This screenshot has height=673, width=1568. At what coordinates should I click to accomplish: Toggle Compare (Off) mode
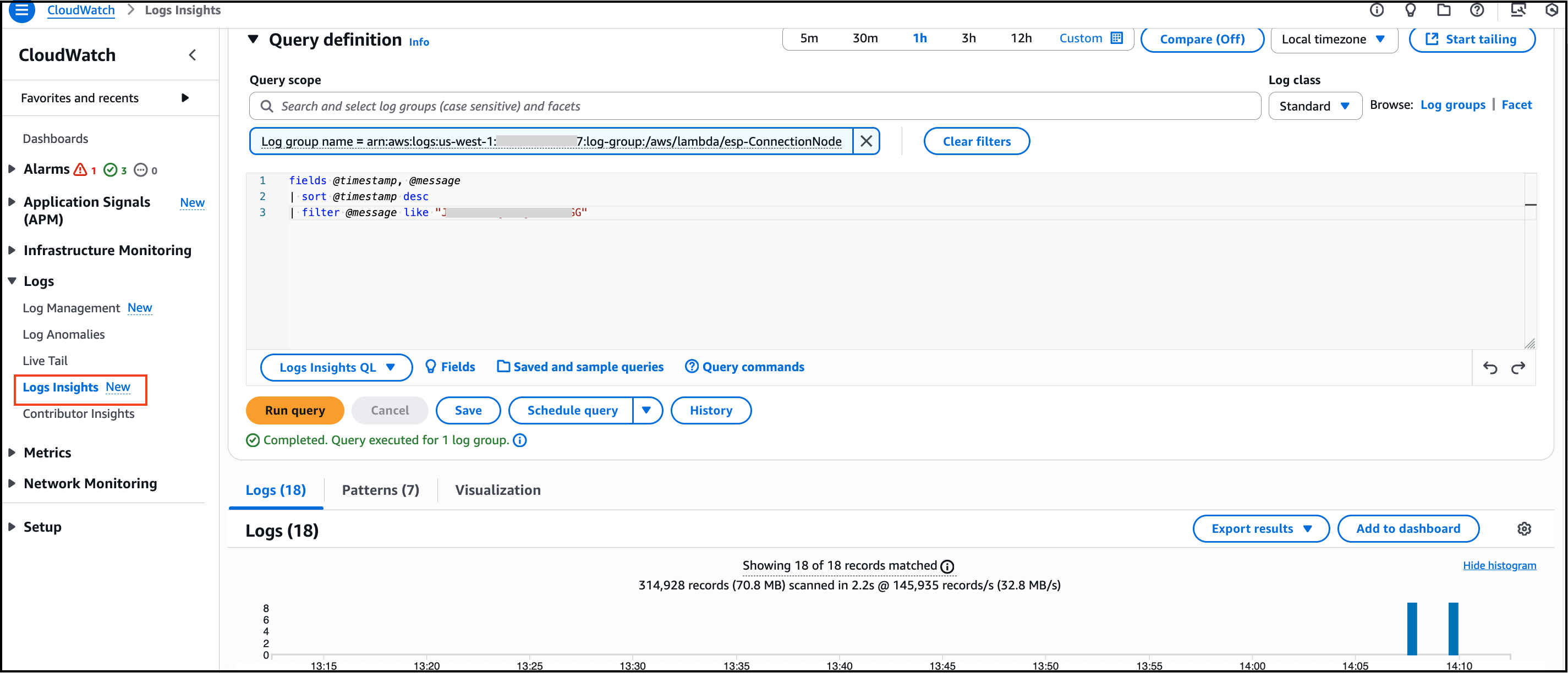click(1202, 39)
